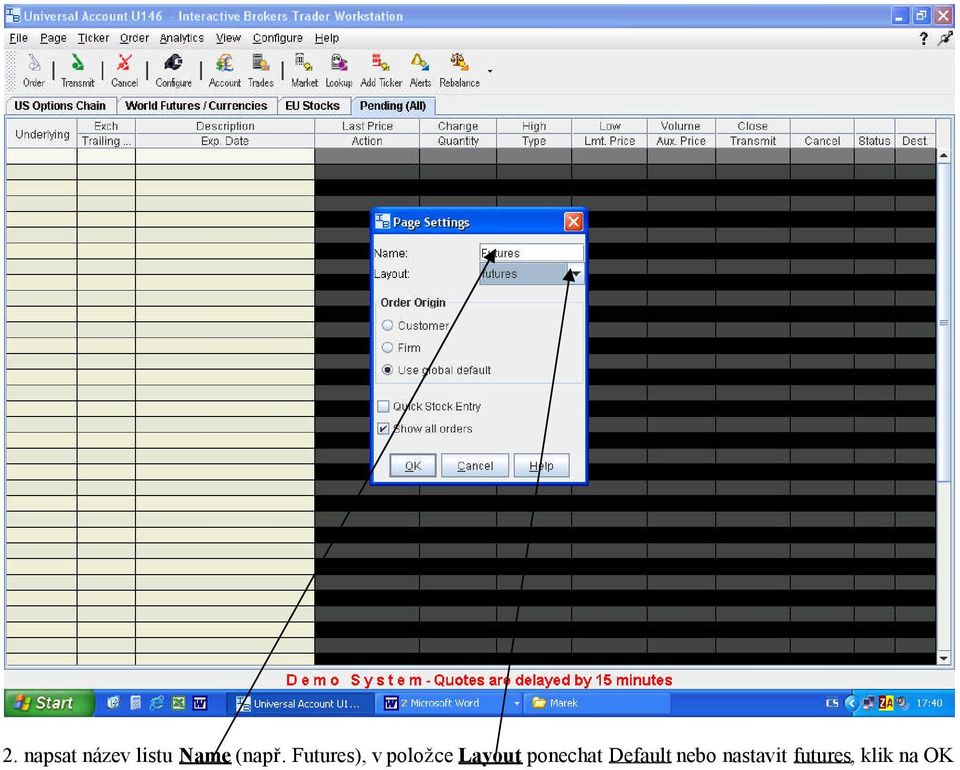Open the Configure menu

[277, 38]
